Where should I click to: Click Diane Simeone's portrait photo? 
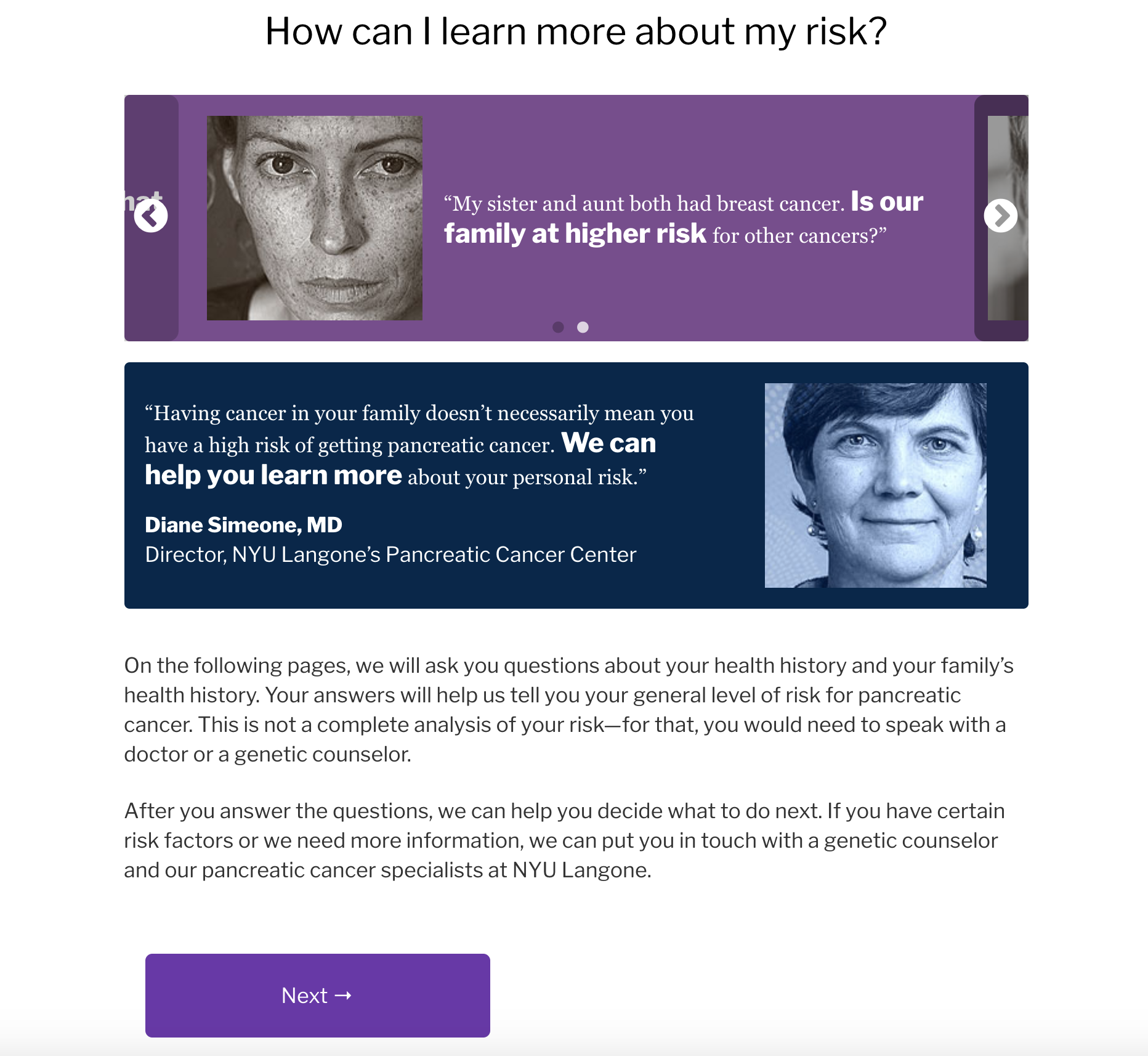[x=875, y=485]
